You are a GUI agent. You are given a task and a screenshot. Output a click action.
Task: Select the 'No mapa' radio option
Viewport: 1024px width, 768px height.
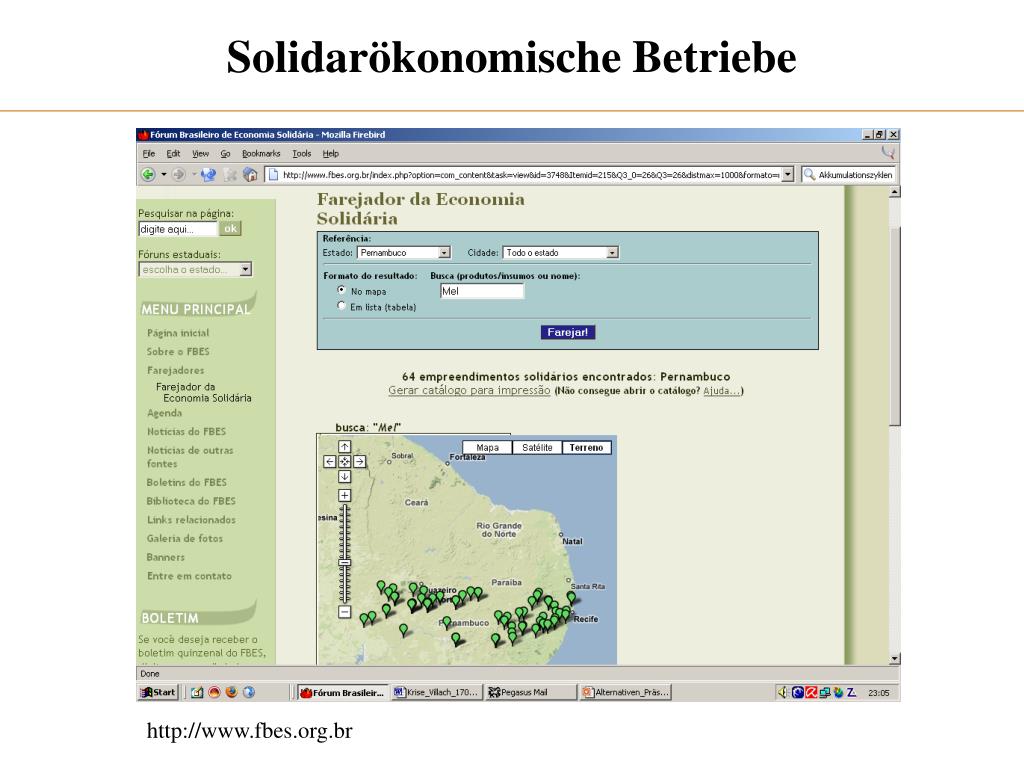point(342,290)
